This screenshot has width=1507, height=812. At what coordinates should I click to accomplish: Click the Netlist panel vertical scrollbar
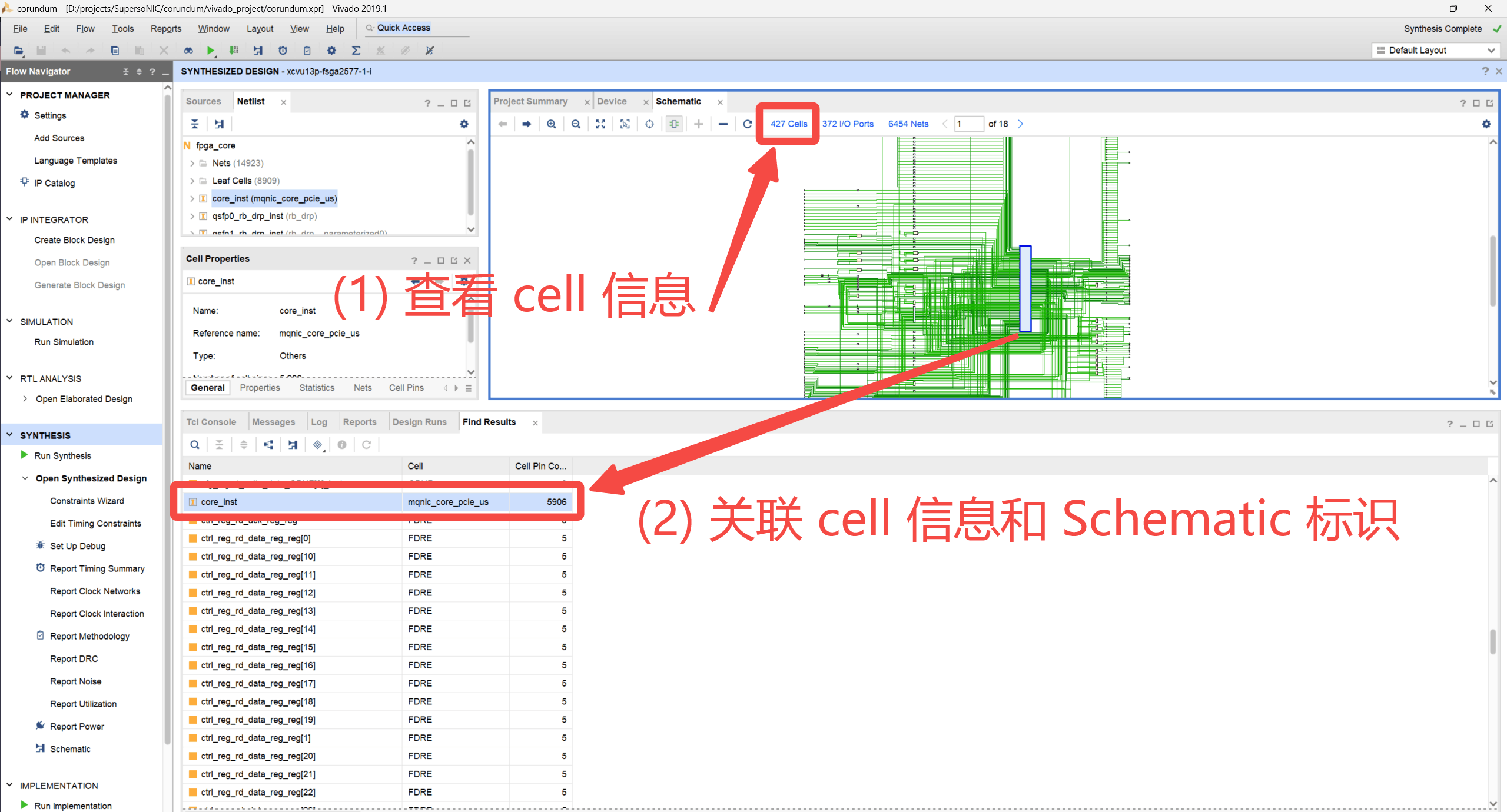470,184
